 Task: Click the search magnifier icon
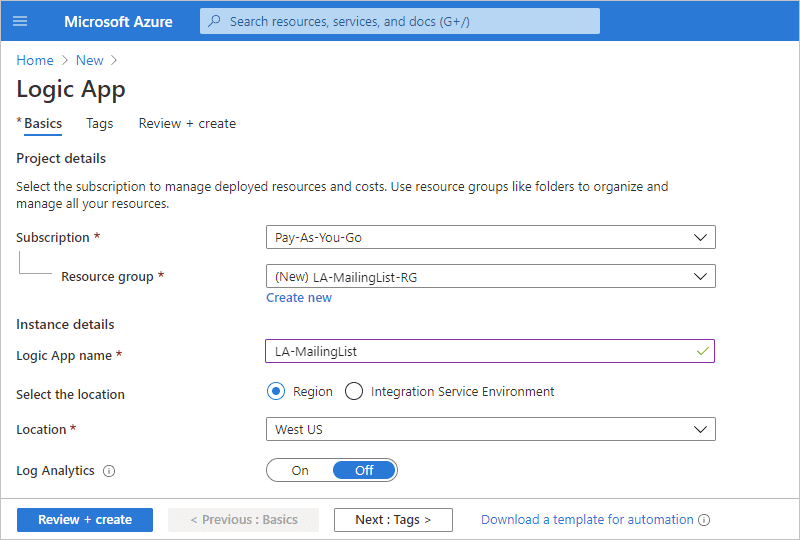[215, 21]
